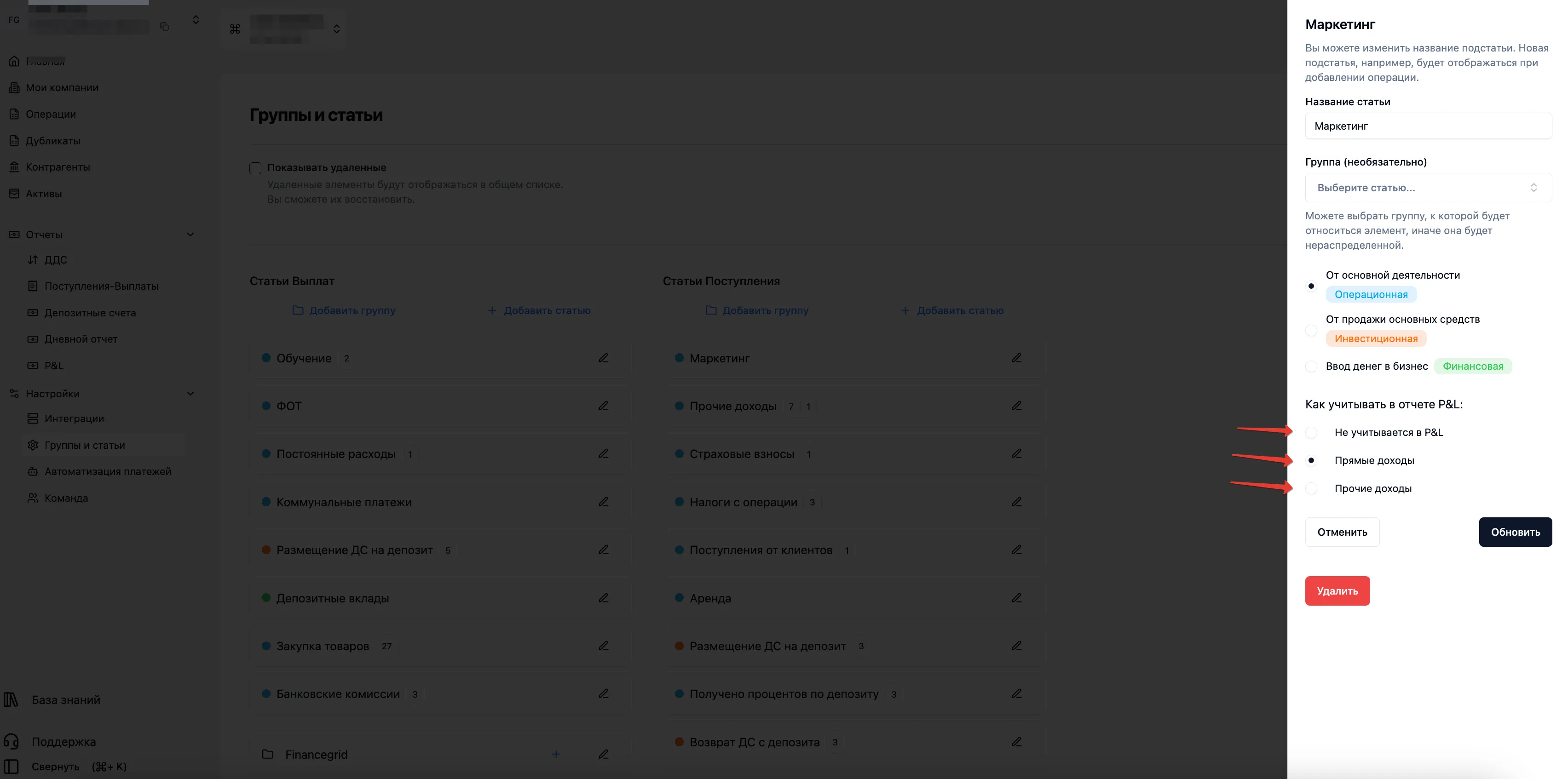The width and height of the screenshot is (1568, 779).
Task: Click the Мои компании building icon
Action: click(x=15, y=88)
